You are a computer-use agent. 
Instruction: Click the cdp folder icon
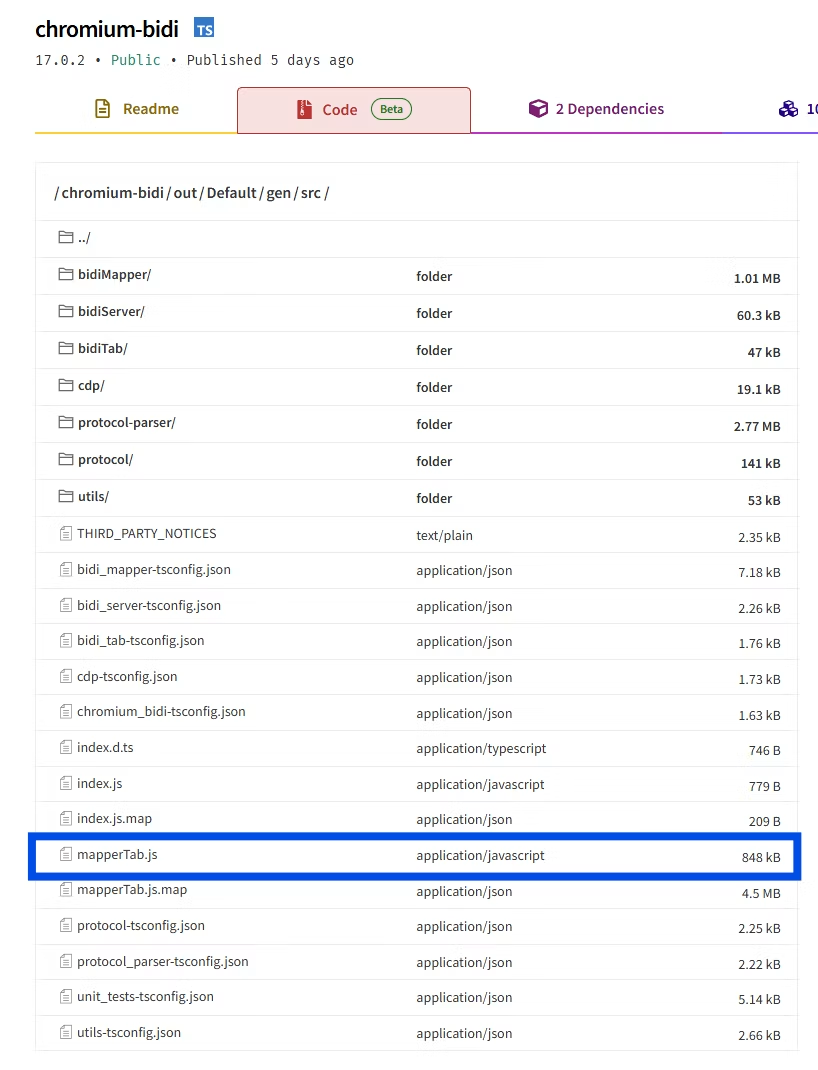point(66,385)
